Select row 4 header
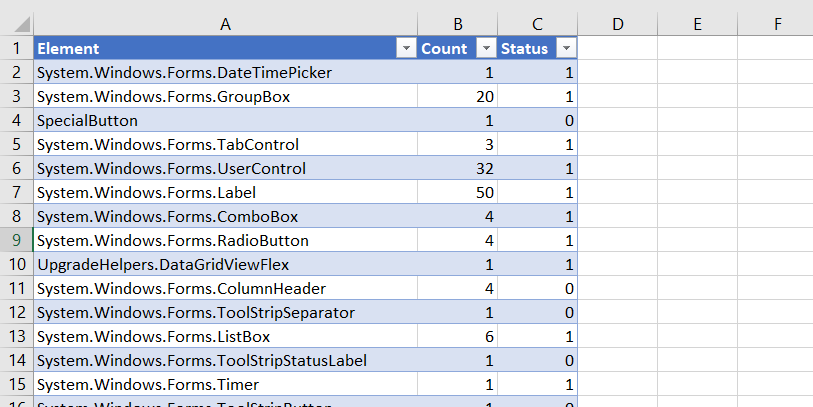813x407 pixels. tap(17, 120)
